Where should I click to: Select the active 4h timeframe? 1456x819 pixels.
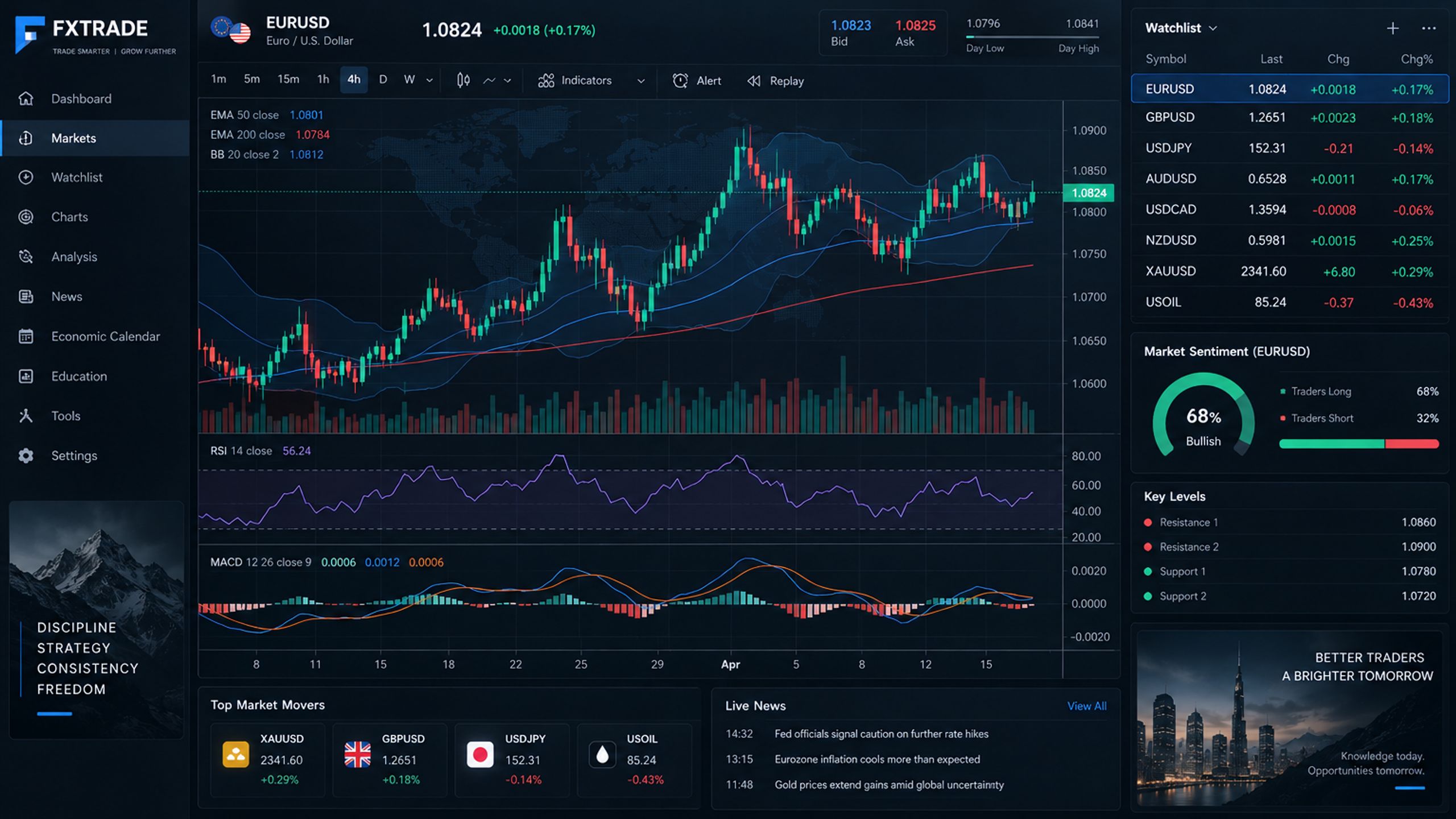click(354, 79)
